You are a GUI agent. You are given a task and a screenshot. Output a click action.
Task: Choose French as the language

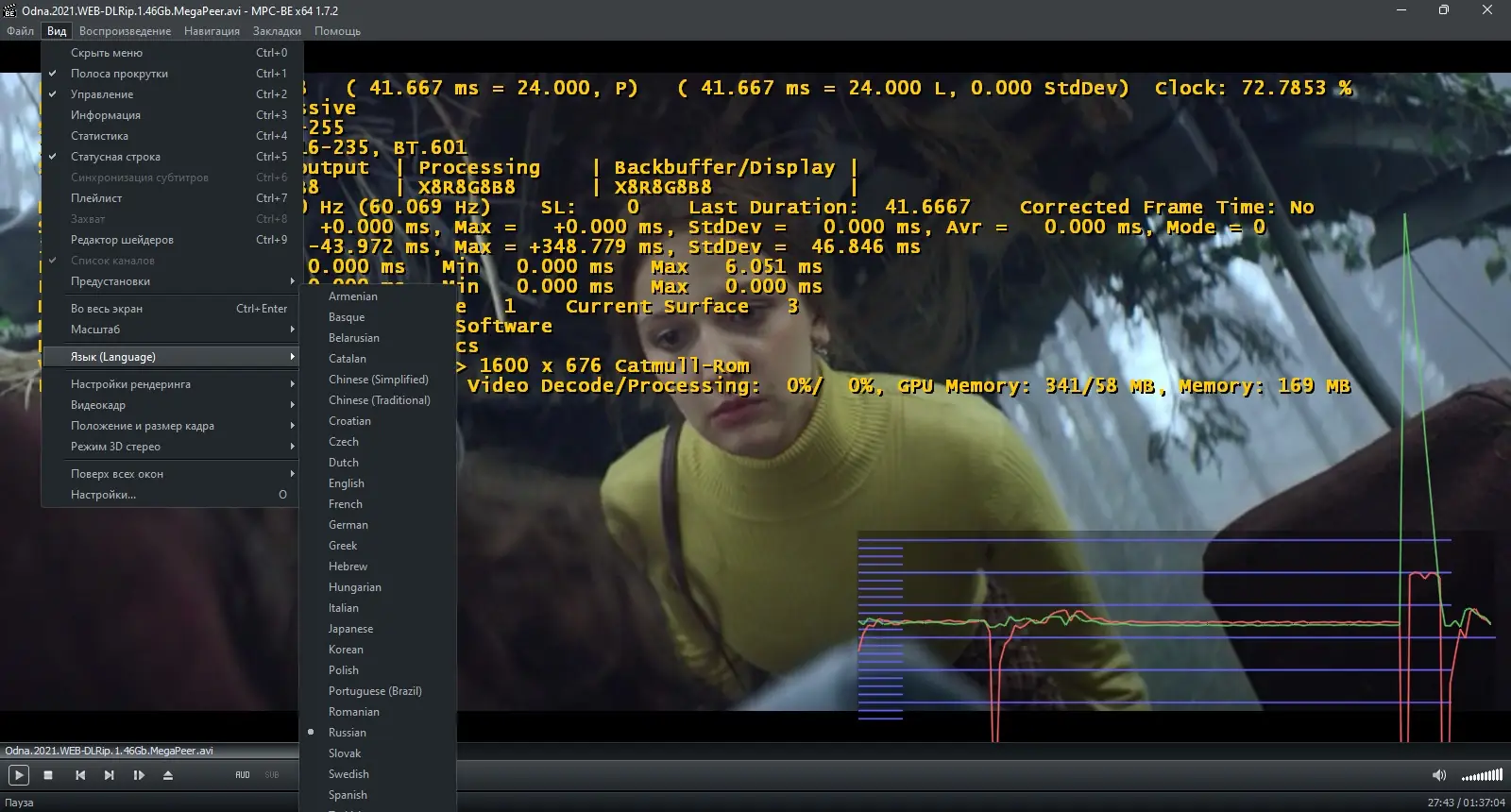[x=378, y=504]
